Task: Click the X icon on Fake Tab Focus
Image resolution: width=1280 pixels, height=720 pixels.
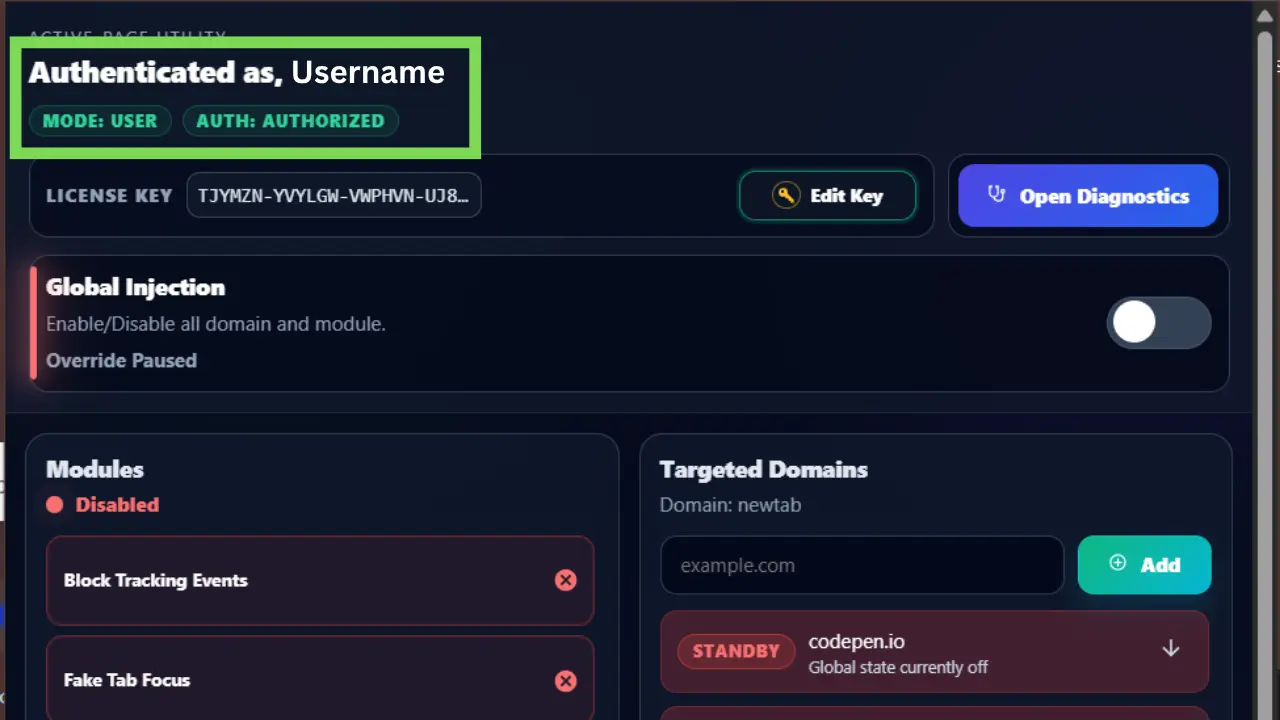Action: pyautogui.click(x=566, y=681)
